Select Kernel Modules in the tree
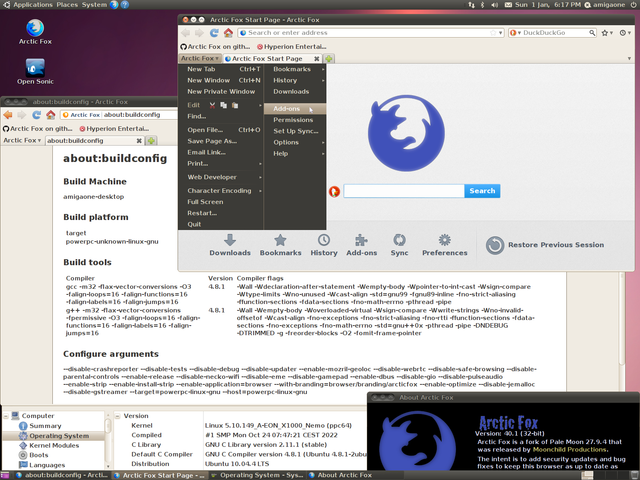Screen dimensions: 640x480 (x=54, y=445)
